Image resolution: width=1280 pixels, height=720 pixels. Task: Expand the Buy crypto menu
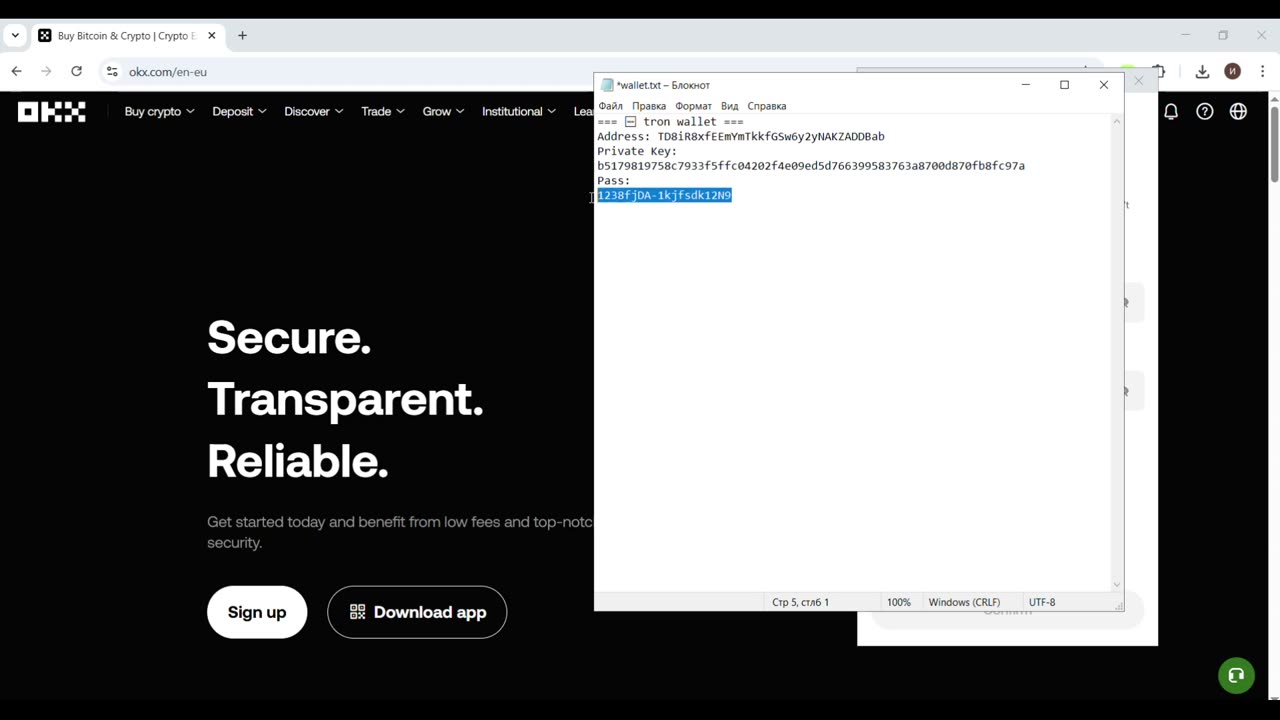coord(159,111)
